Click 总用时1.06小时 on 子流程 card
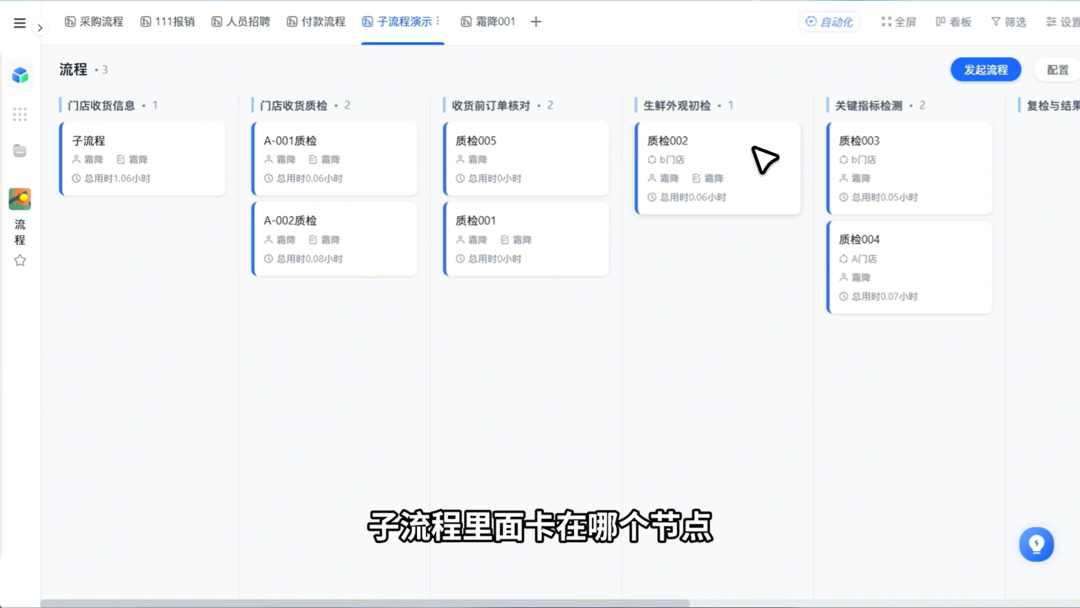Viewport: 1080px width, 608px height. (x=117, y=178)
